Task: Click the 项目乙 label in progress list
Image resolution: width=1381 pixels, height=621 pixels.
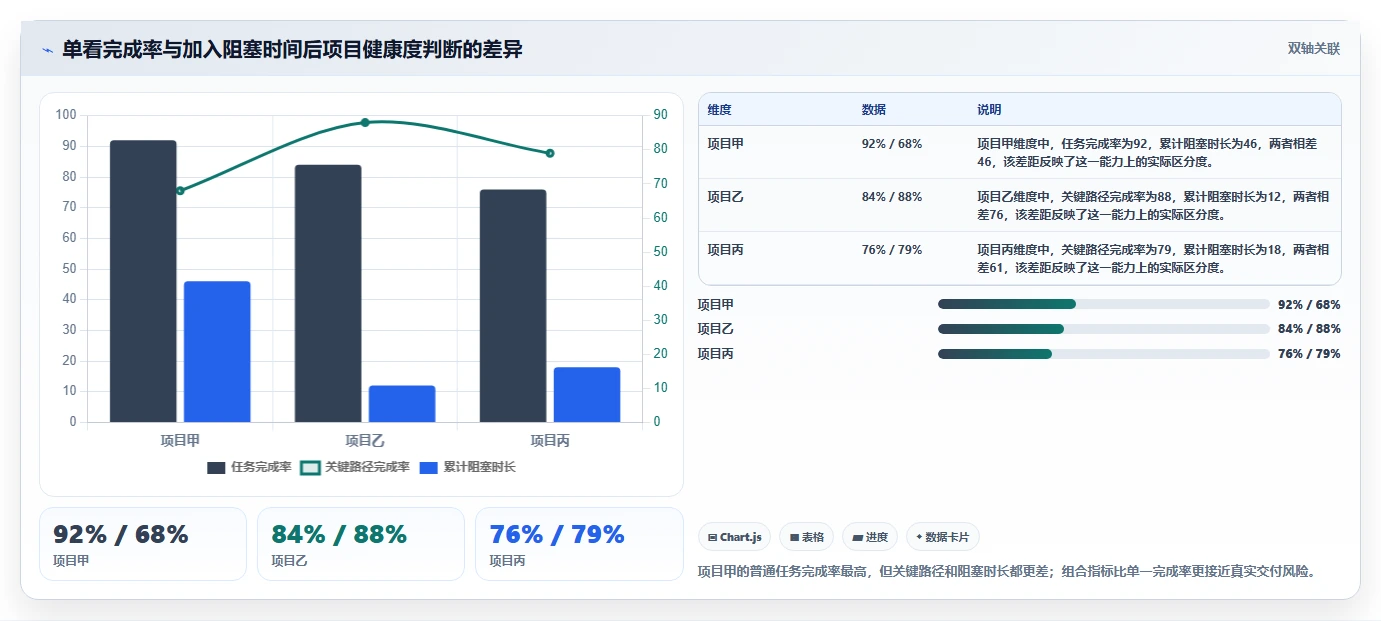Action: coord(716,329)
